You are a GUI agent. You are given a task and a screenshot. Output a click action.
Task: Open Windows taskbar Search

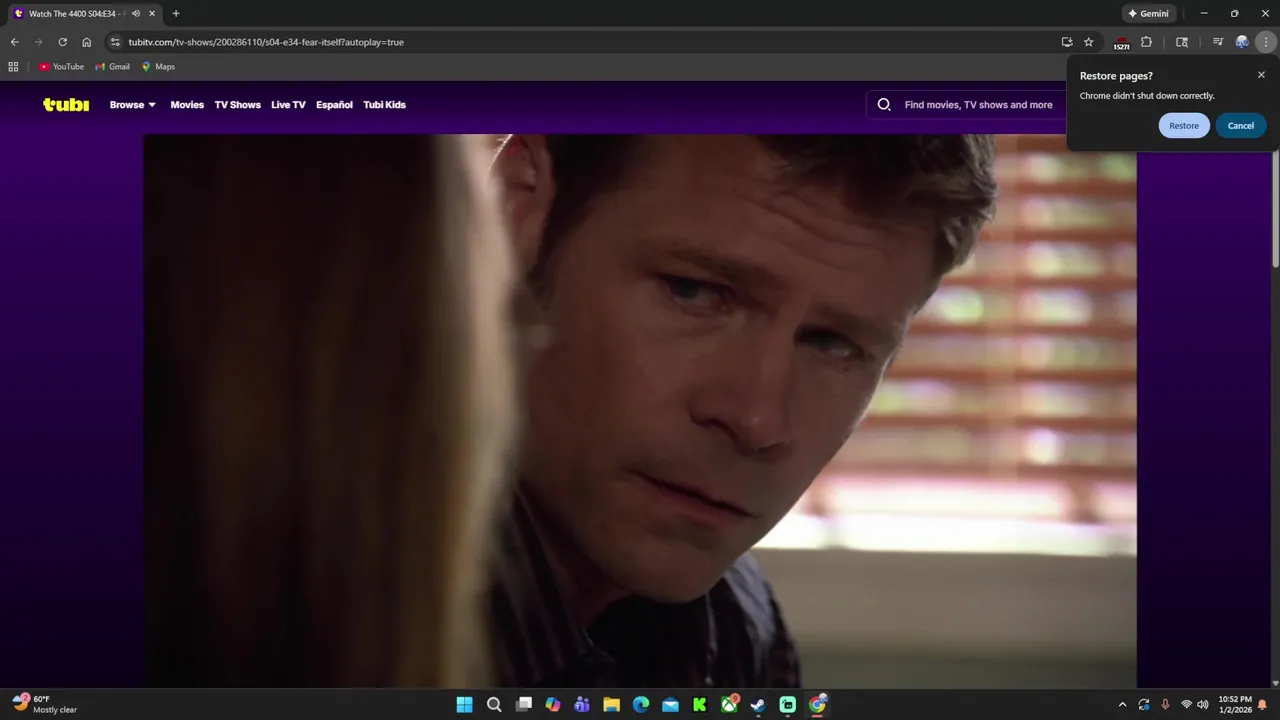pos(494,705)
